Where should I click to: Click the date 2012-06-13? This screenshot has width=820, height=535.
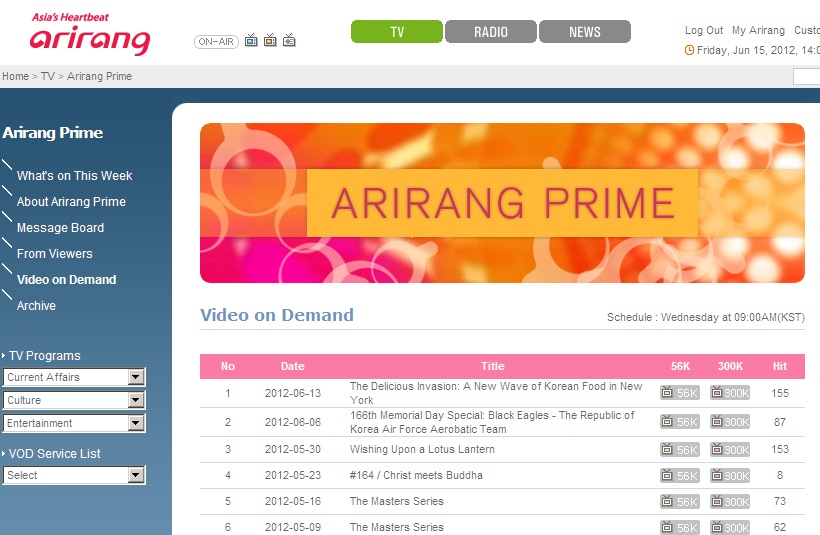(x=293, y=393)
